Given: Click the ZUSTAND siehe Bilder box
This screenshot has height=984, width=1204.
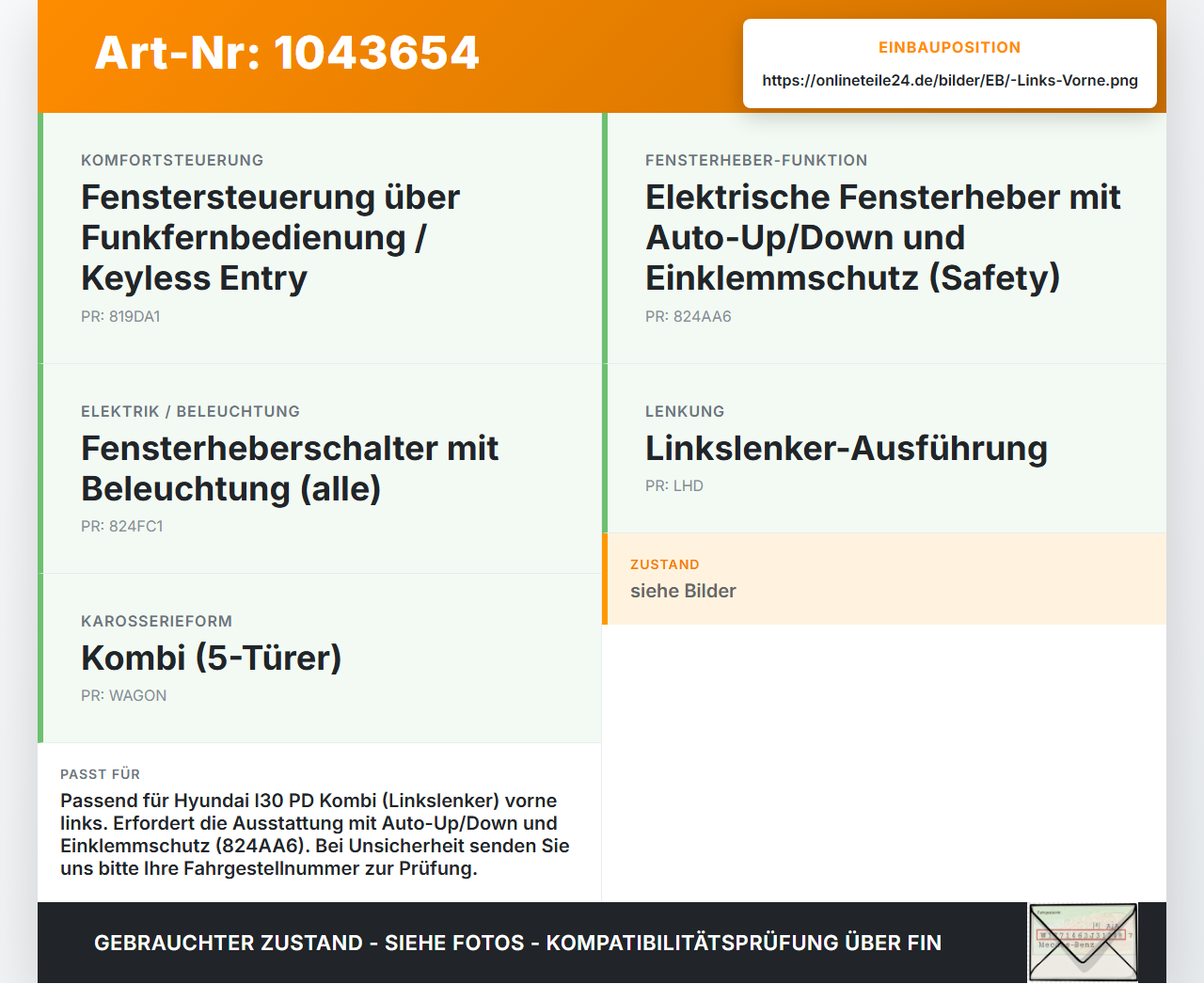Looking at the screenshot, I should coord(884,579).
